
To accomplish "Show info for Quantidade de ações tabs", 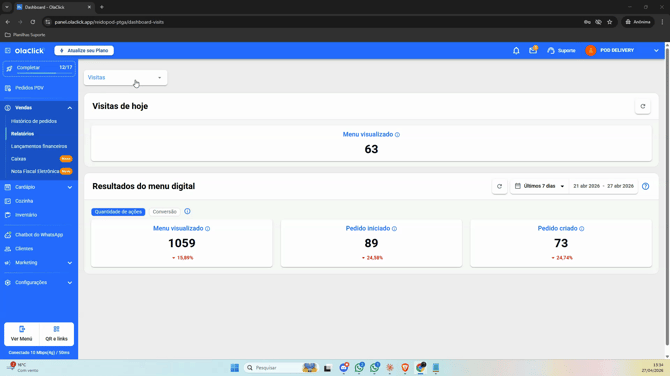I will coord(187,212).
